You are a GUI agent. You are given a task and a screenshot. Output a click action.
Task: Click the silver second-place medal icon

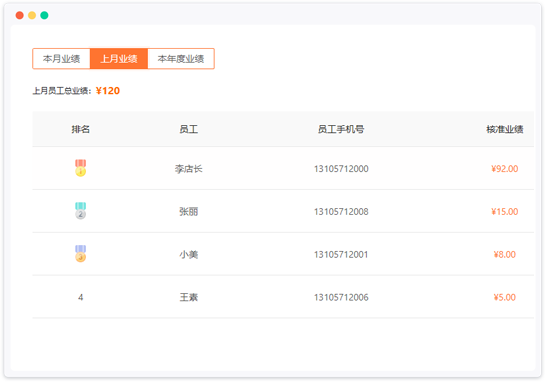81,211
